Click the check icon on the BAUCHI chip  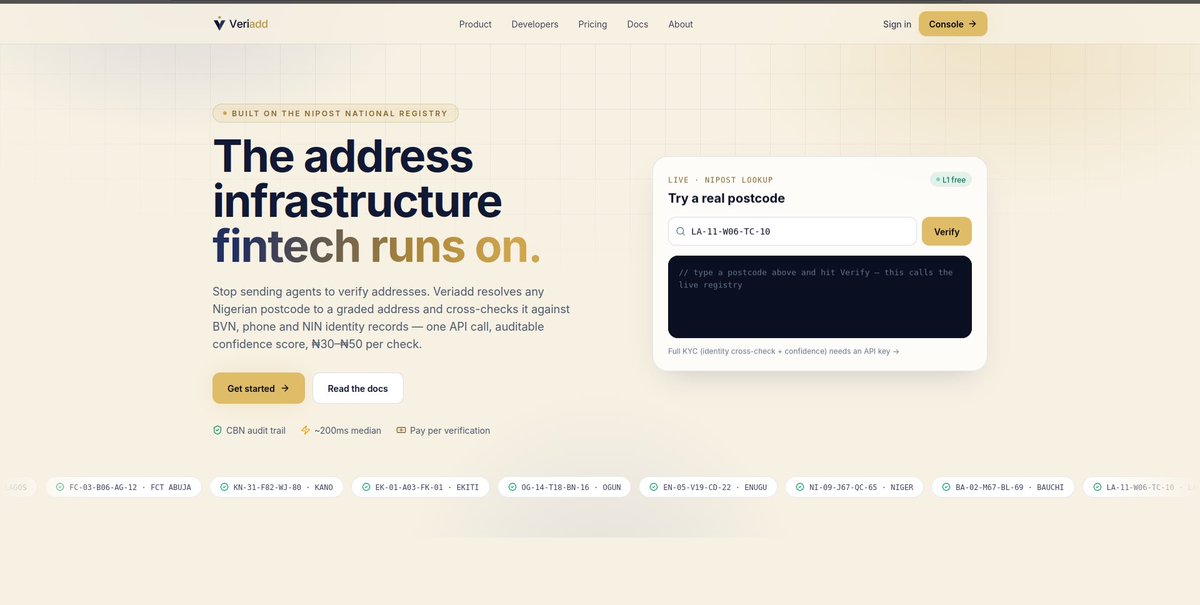pyautogui.click(x=946, y=487)
